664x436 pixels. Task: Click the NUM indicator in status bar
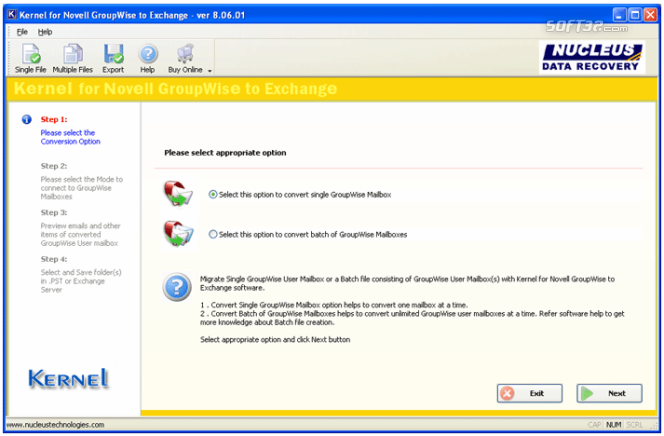click(613, 425)
